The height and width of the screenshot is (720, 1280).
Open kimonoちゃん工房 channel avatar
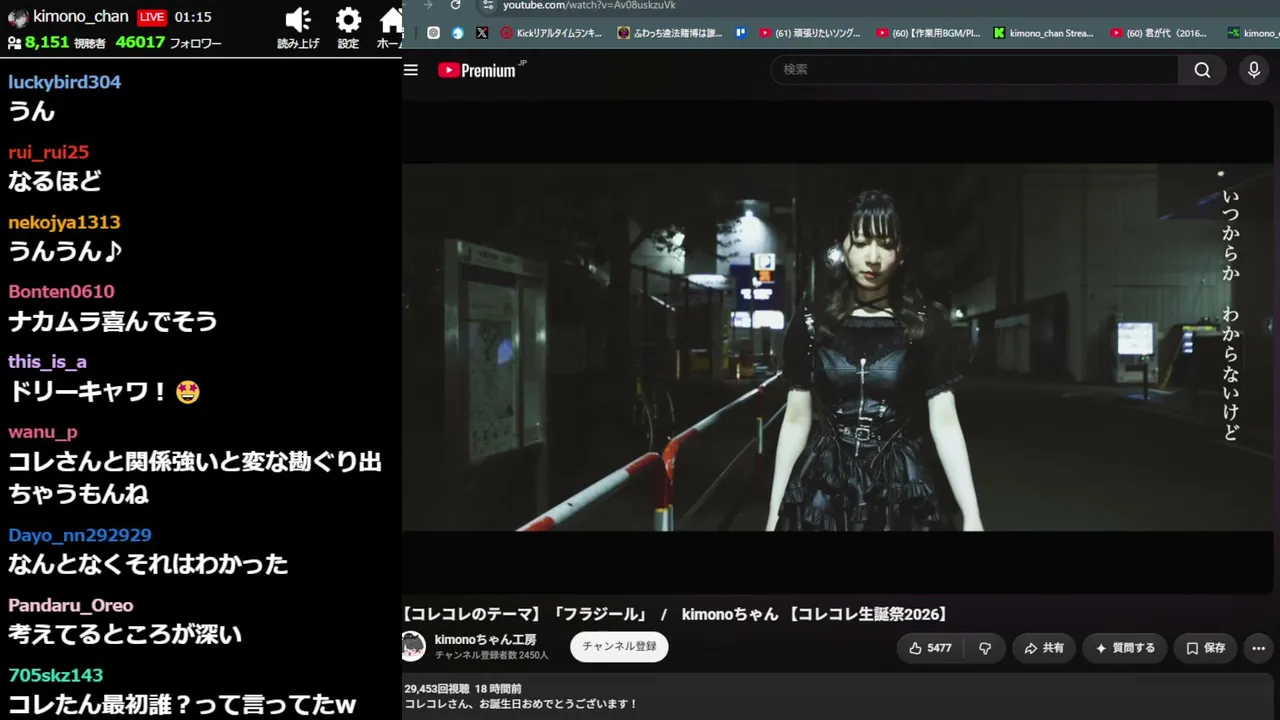click(x=413, y=647)
